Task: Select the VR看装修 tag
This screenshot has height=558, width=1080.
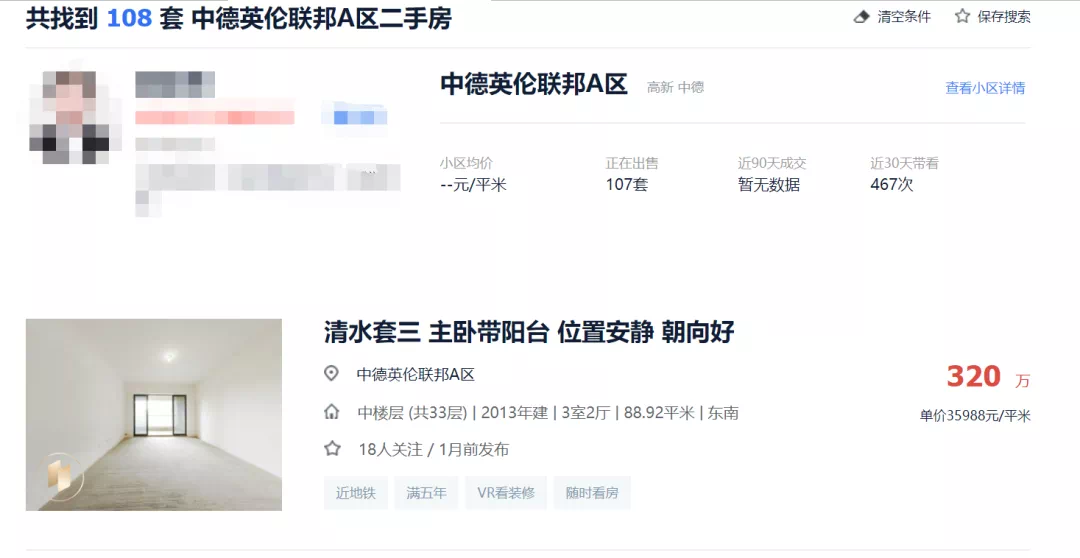Action: [x=506, y=493]
